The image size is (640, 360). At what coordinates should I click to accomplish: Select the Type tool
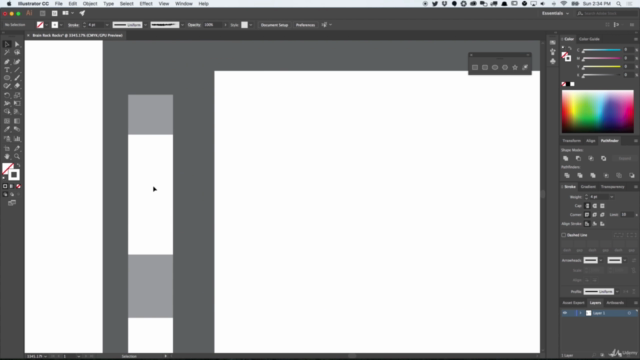coord(7,70)
